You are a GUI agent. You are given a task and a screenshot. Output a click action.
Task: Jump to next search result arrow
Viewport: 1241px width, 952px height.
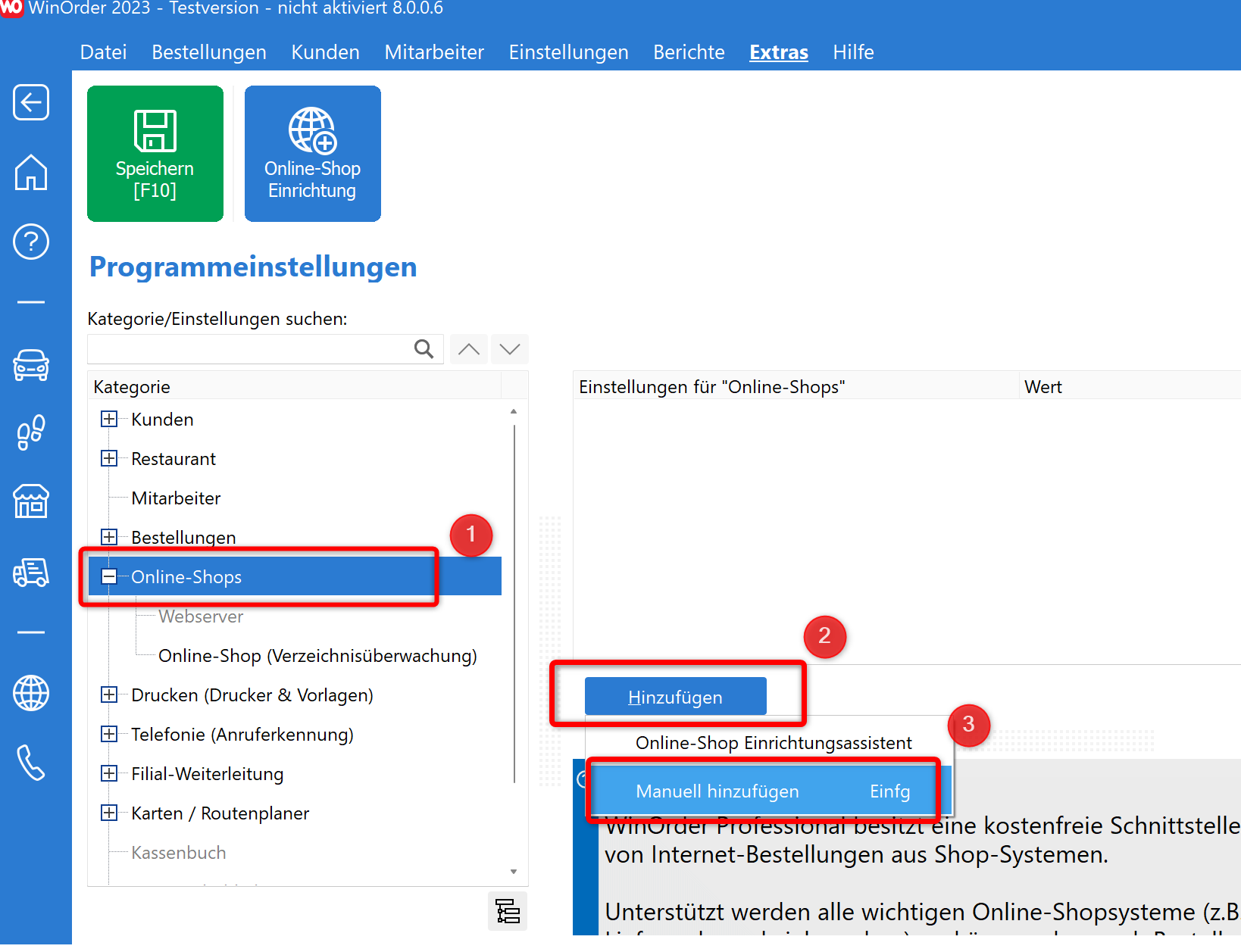510,349
